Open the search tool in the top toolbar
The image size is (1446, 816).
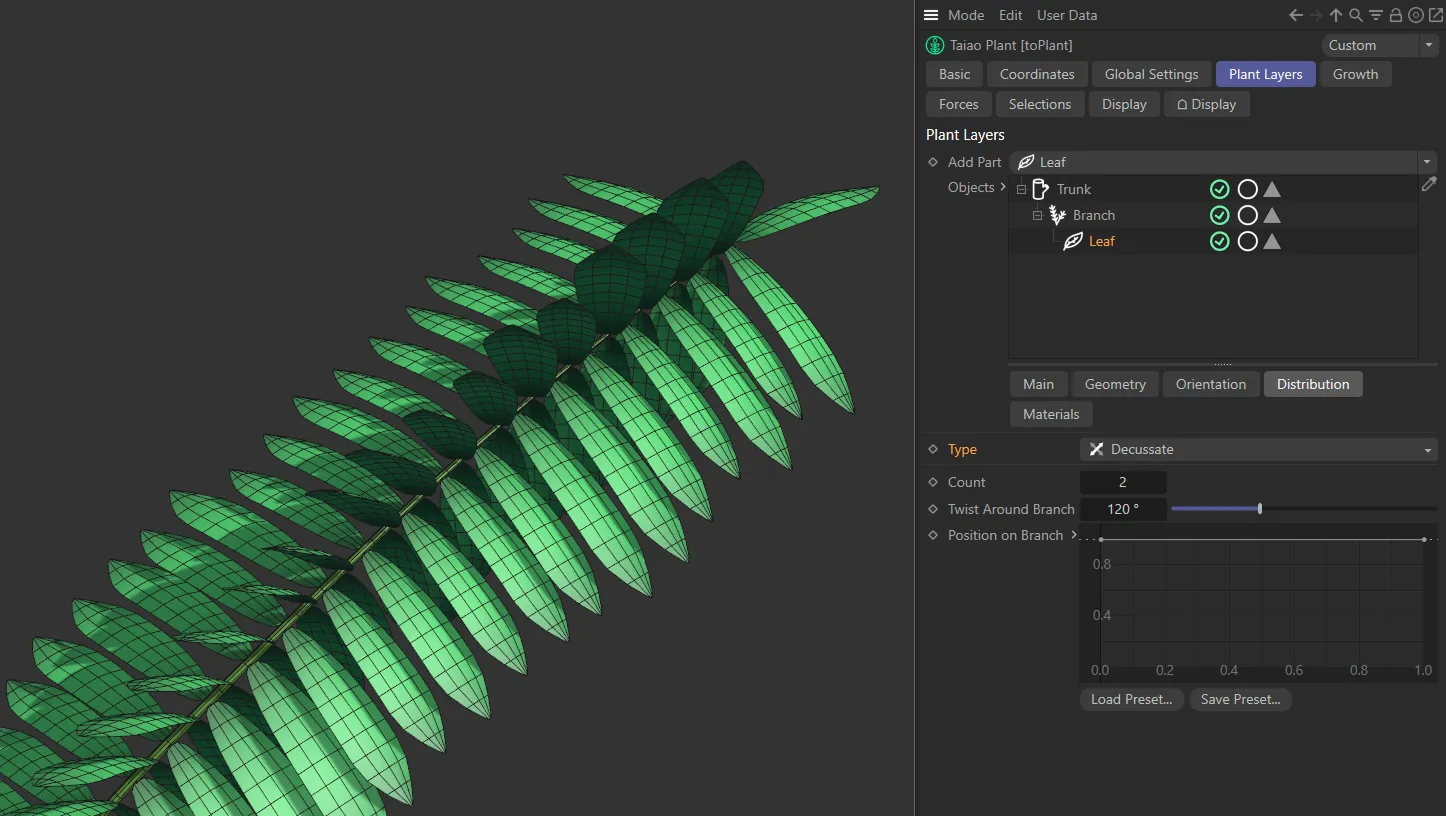[1355, 15]
